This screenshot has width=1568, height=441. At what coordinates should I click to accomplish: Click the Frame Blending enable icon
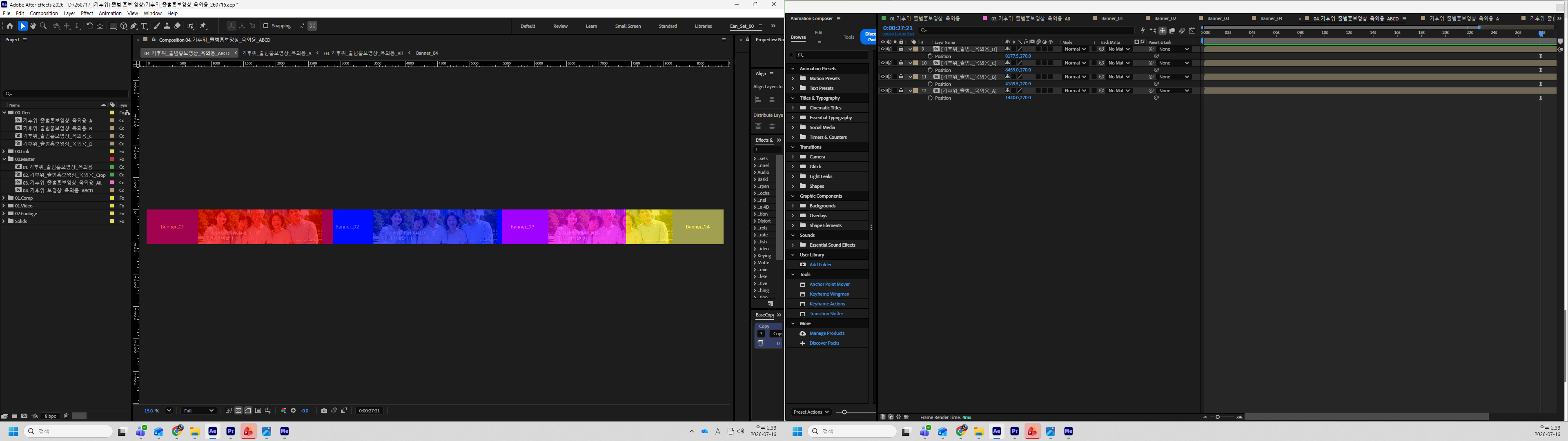point(1172,31)
